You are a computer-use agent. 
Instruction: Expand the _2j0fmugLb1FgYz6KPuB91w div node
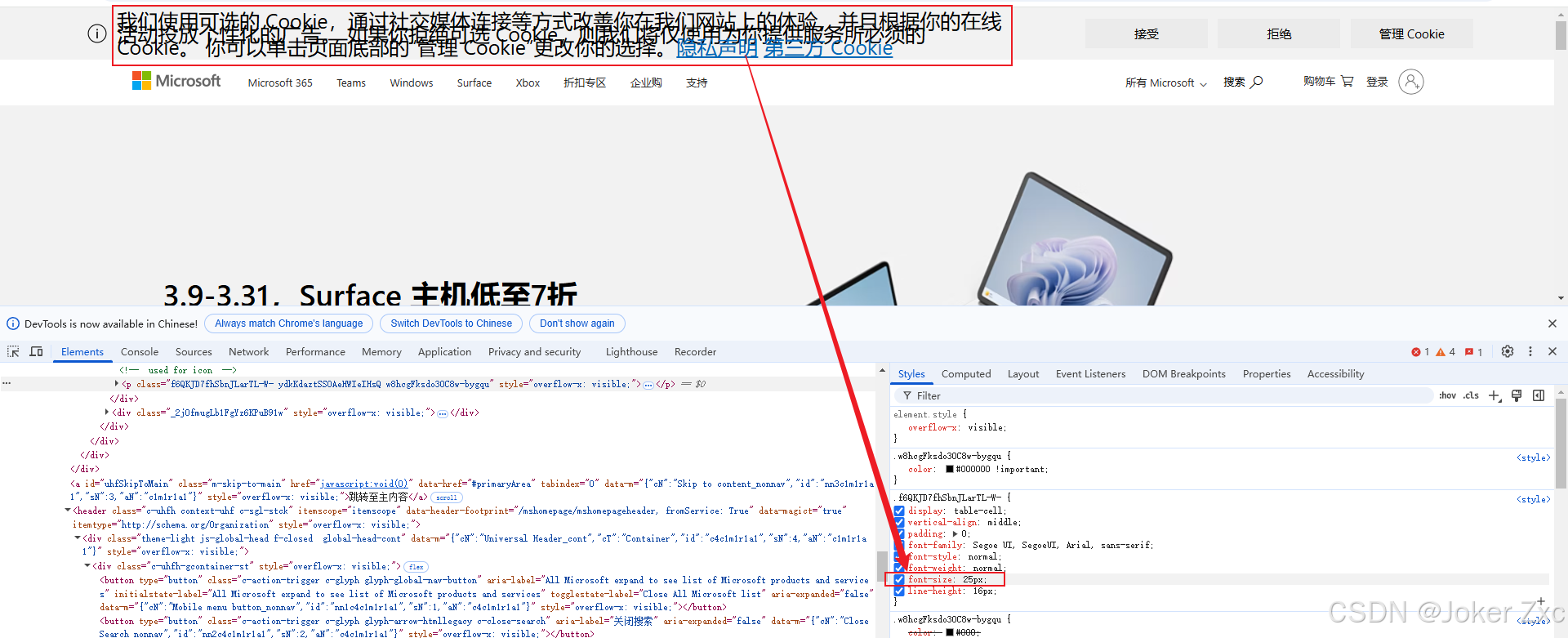(x=107, y=413)
